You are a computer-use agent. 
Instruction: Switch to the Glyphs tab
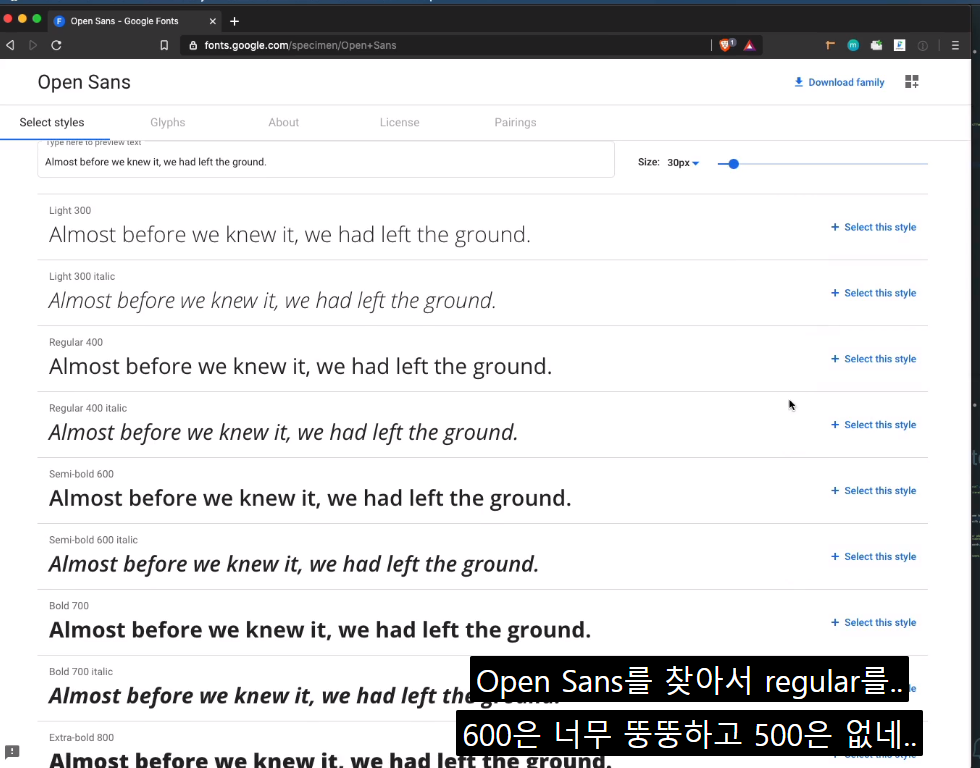coord(168,122)
